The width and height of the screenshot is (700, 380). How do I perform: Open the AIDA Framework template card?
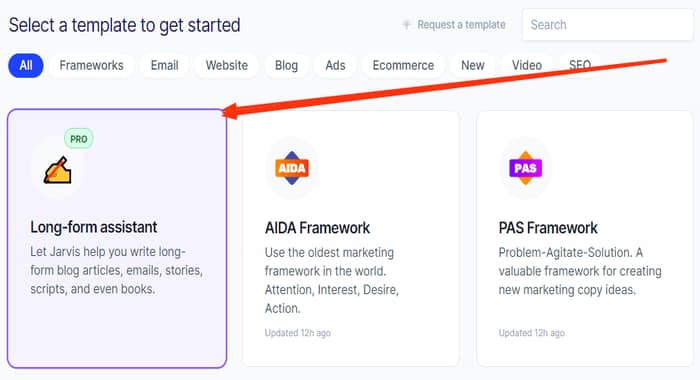(351, 238)
